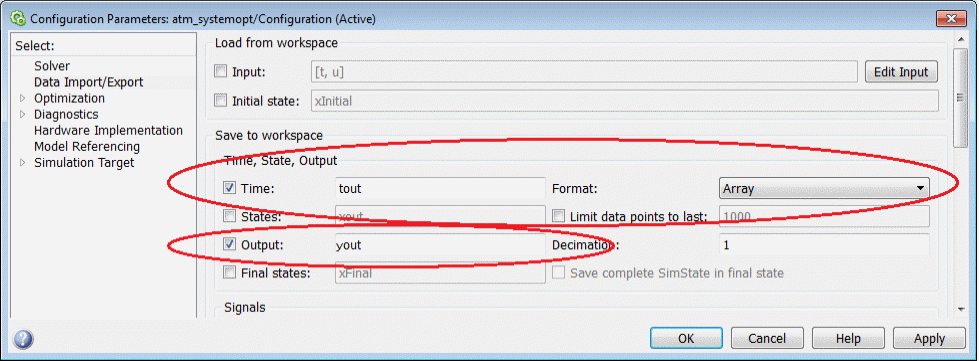
Task: Expand the Optimization tree node
Action: point(23,98)
